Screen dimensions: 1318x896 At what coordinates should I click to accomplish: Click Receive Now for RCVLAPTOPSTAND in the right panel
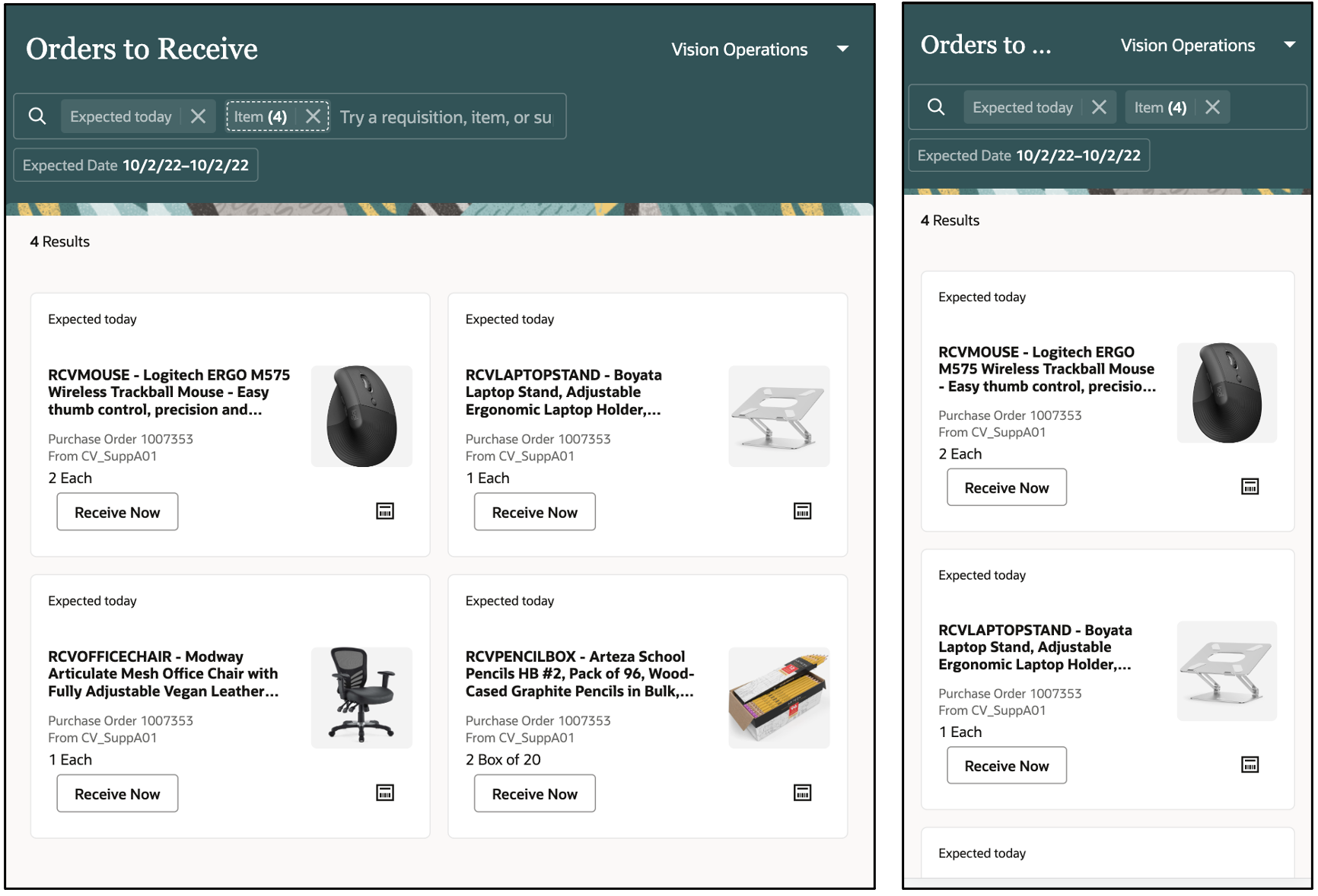coord(1007,765)
